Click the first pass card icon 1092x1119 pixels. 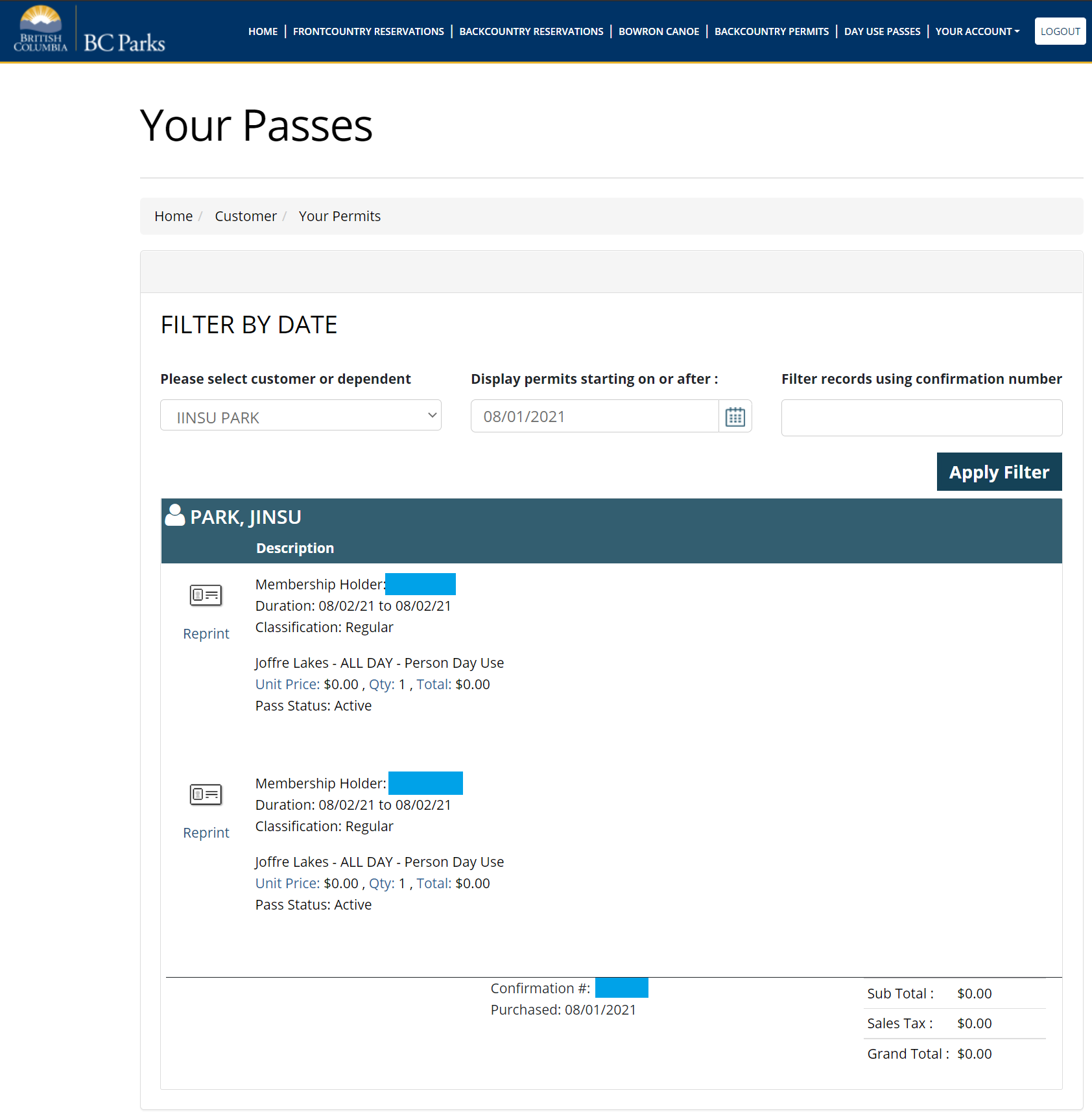(x=206, y=595)
